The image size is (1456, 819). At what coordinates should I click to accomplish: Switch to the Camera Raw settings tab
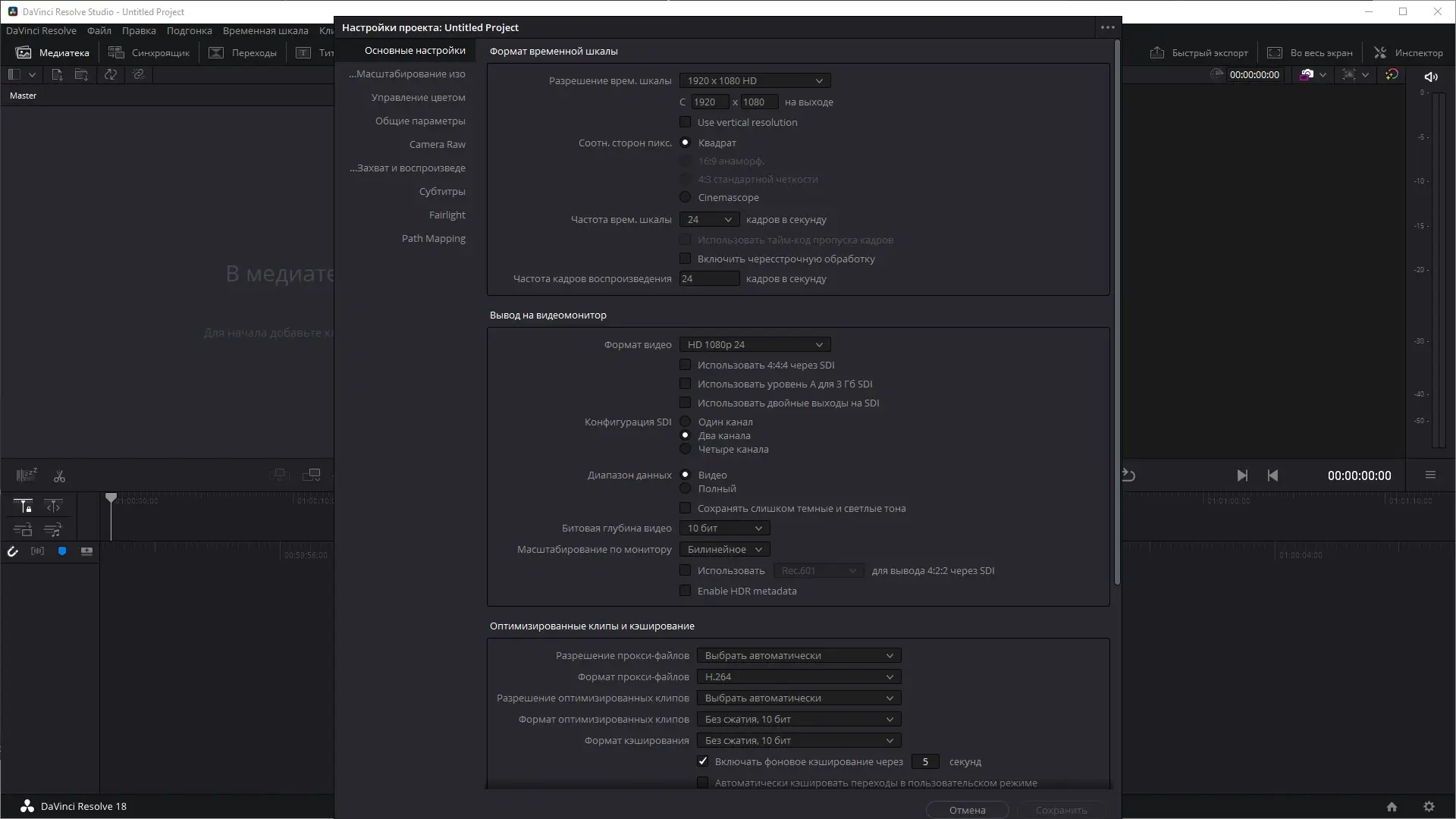(x=437, y=144)
